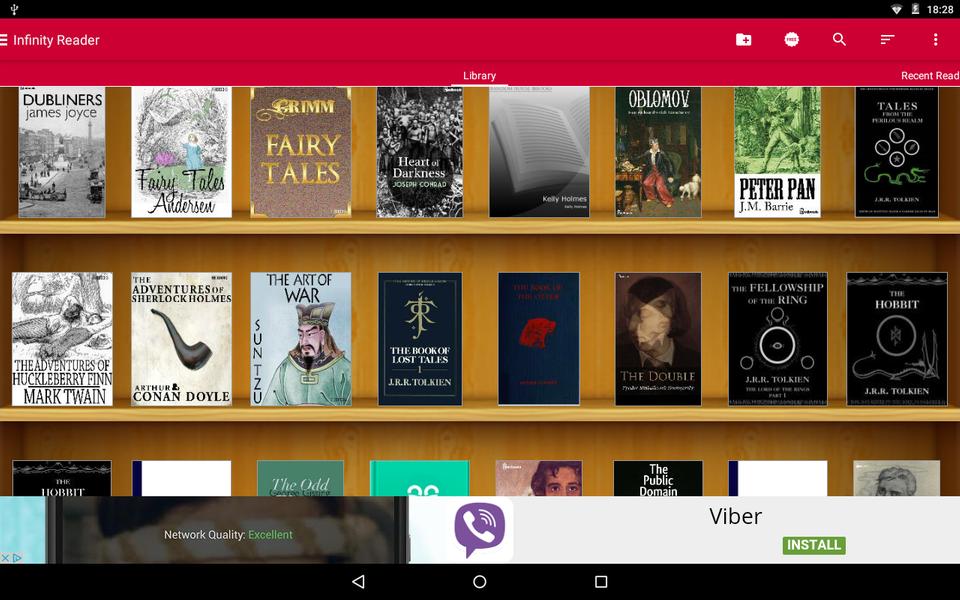Open the Oblomov book
960x600 pixels.
coord(658,152)
